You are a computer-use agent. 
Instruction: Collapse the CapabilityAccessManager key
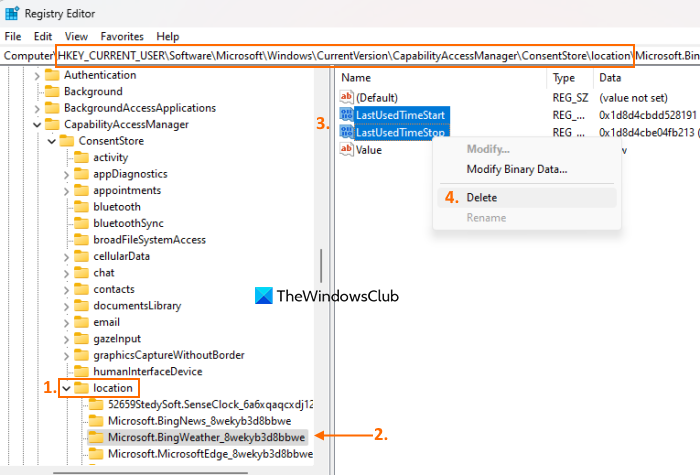click(37, 125)
